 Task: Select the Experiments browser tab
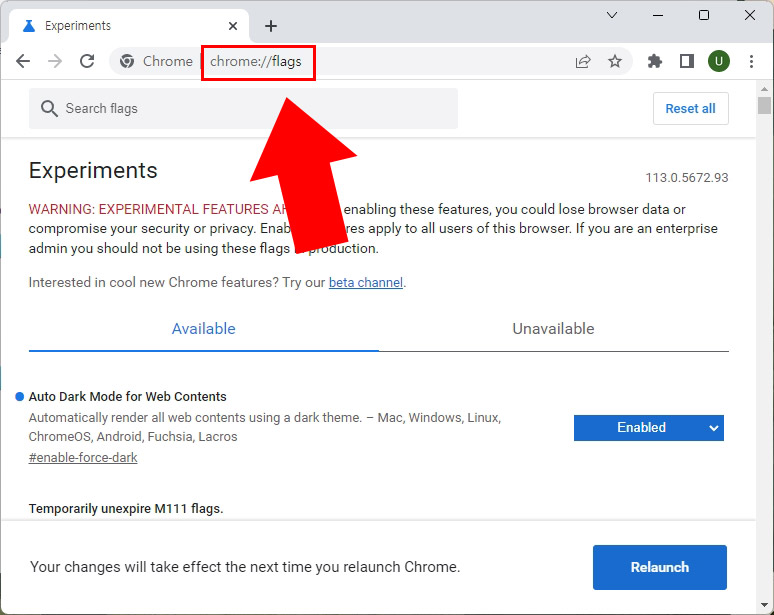[128, 26]
